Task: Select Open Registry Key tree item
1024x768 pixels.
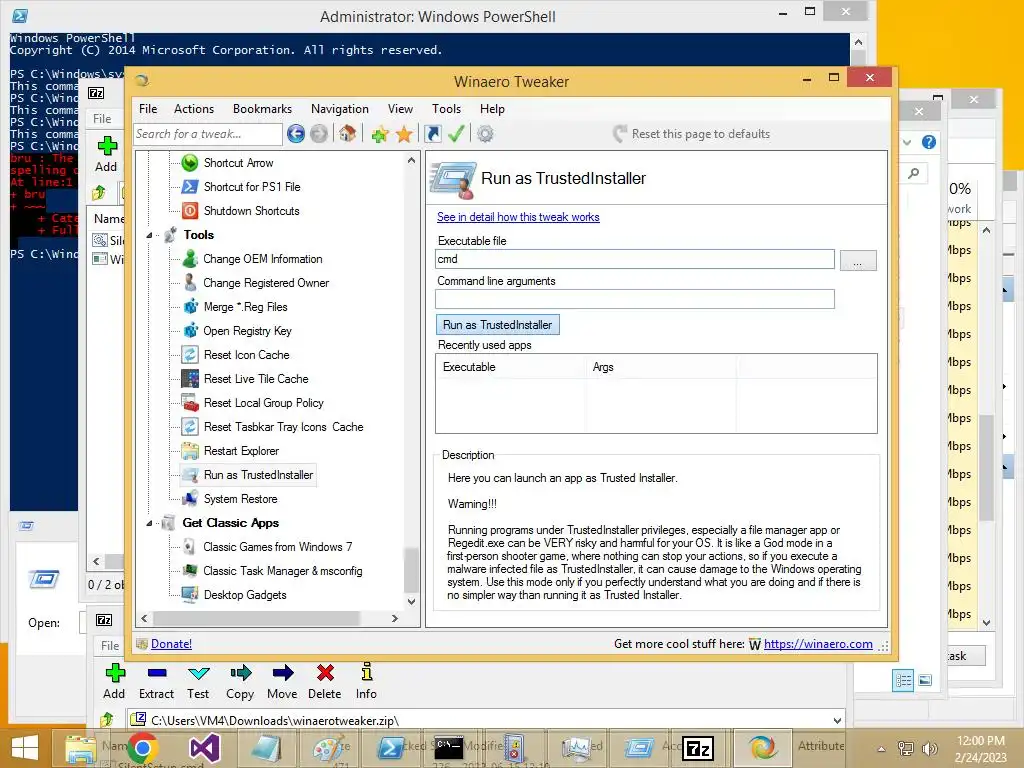Action: point(248,331)
